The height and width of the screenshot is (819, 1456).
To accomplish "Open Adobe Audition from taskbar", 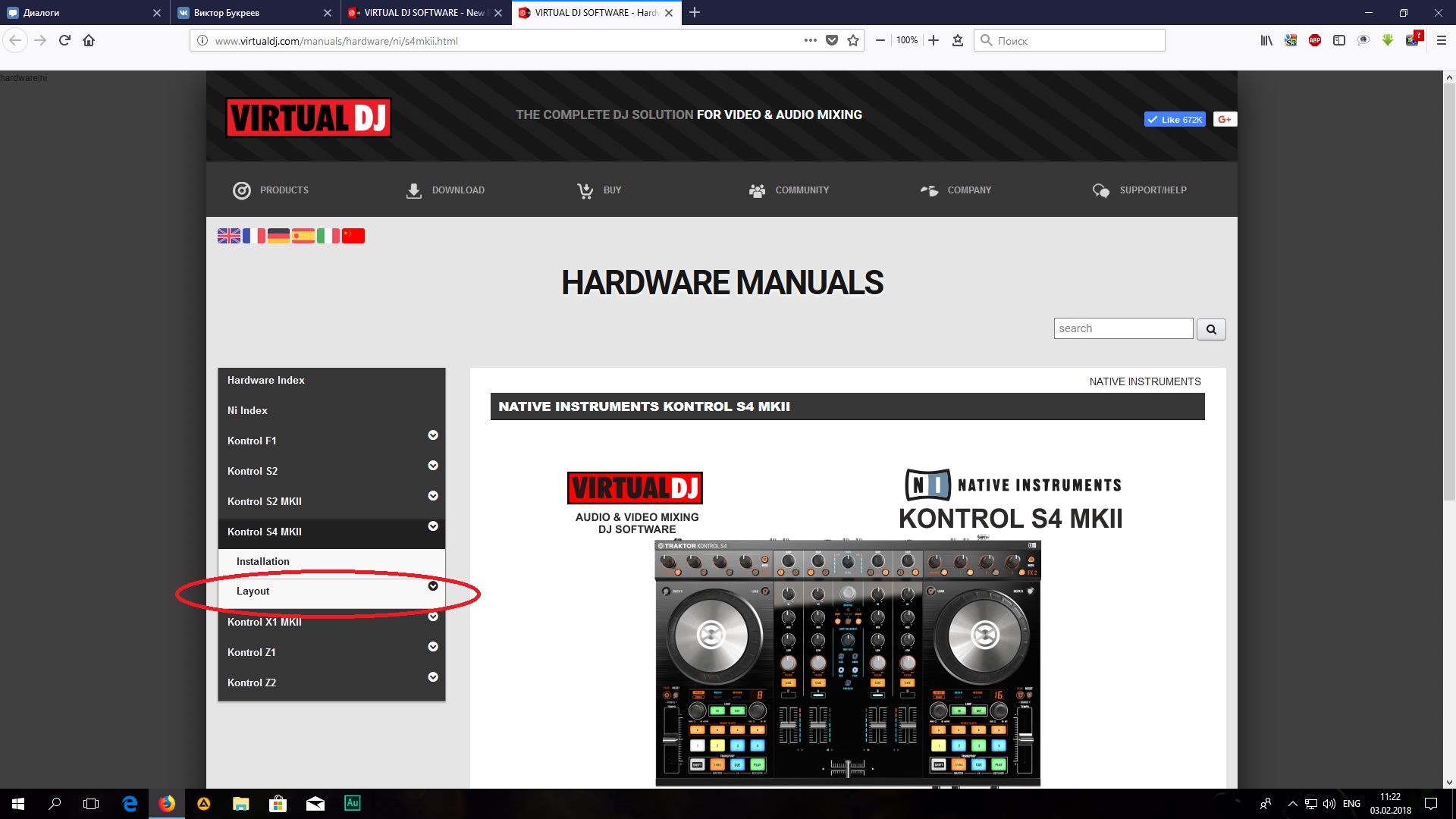I will 353,803.
